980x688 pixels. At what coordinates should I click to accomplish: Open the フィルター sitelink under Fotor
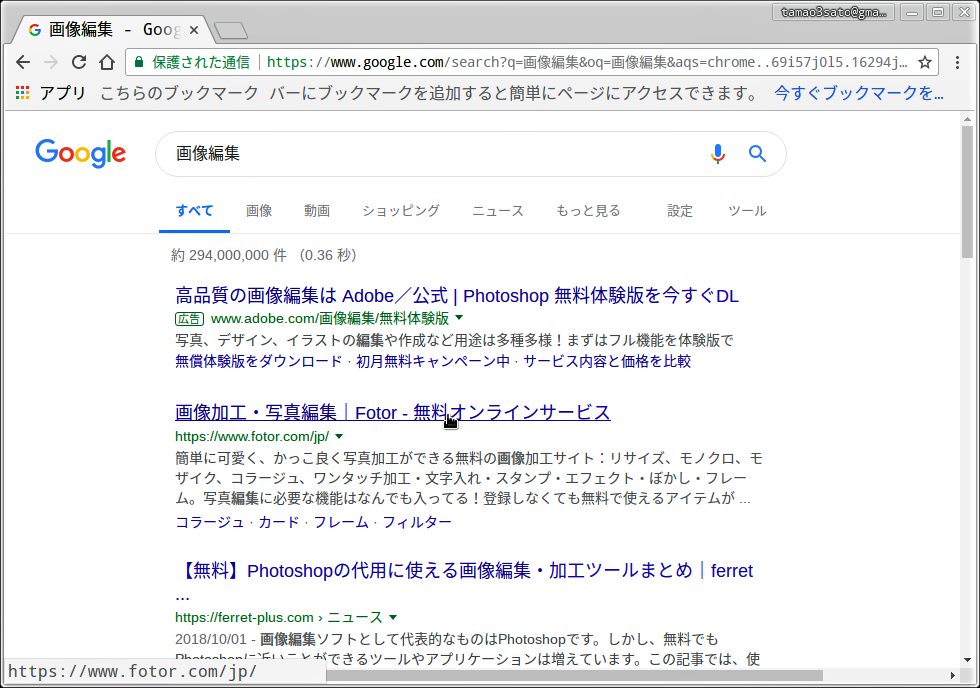(417, 522)
